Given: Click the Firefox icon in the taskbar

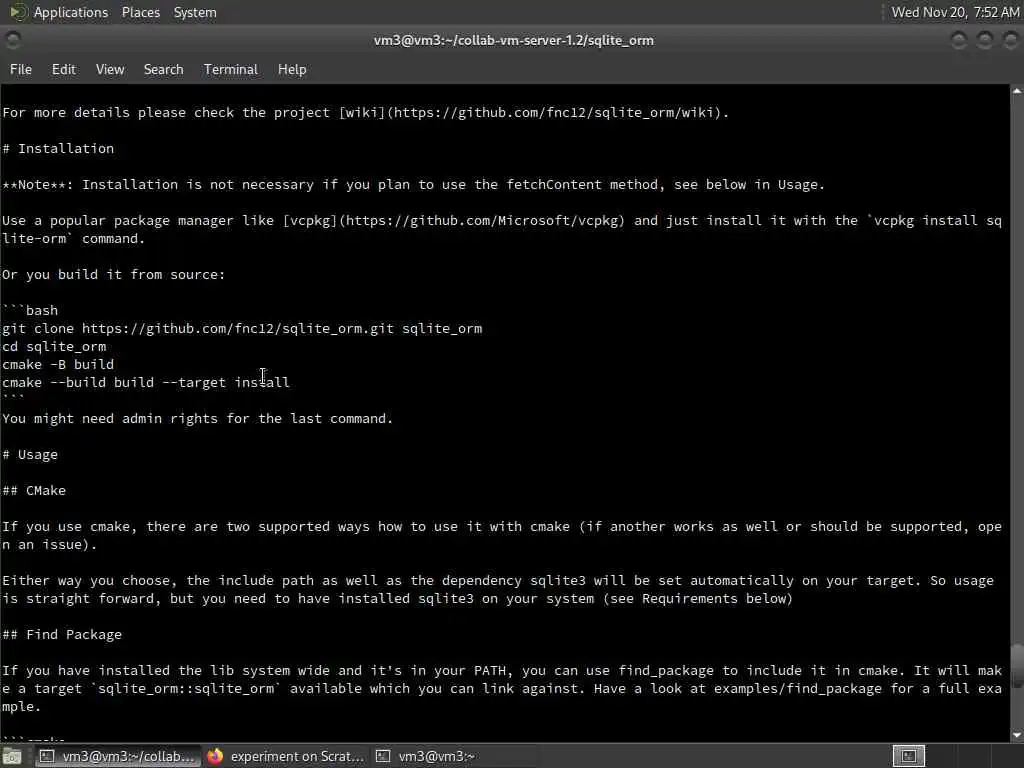Looking at the screenshot, I should pyautogui.click(x=215, y=756).
